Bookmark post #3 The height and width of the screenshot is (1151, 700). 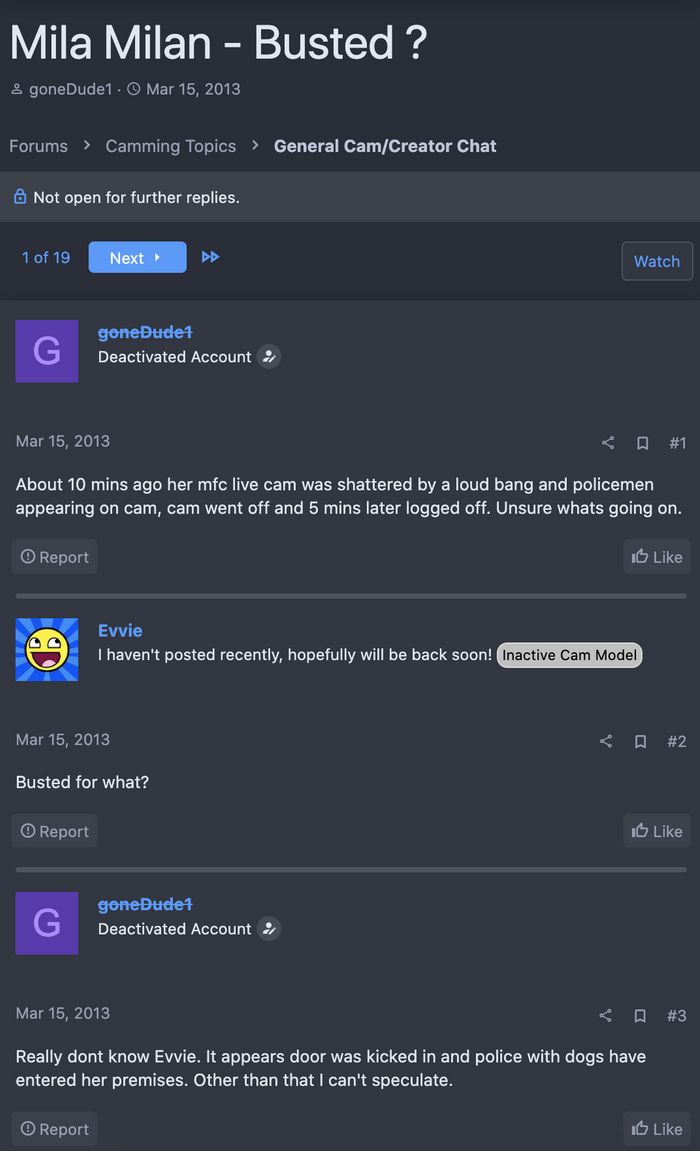tap(640, 1015)
